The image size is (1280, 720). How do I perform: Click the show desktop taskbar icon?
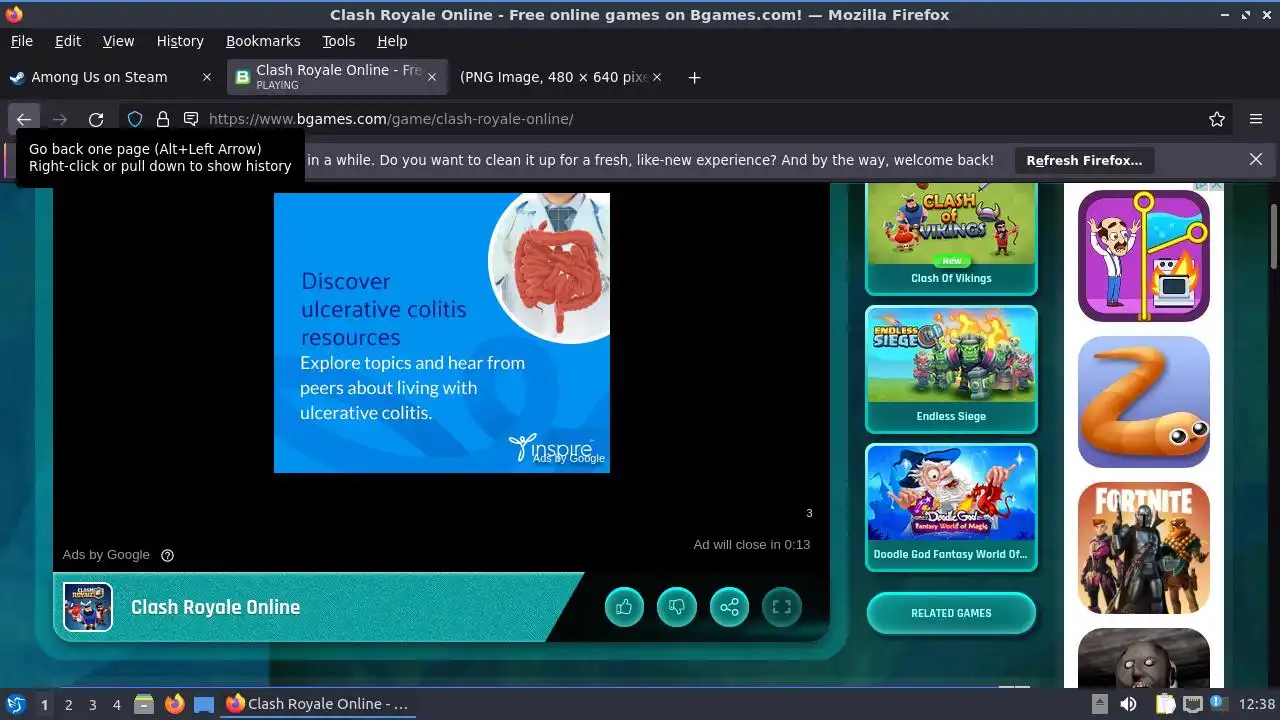(204, 704)
